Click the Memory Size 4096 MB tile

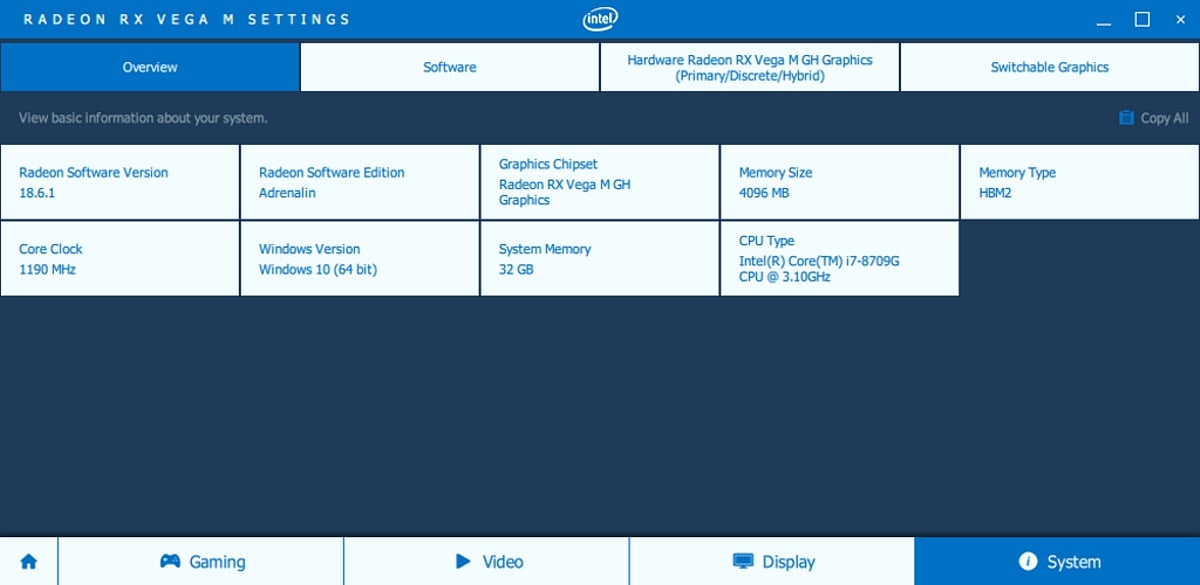839,182
